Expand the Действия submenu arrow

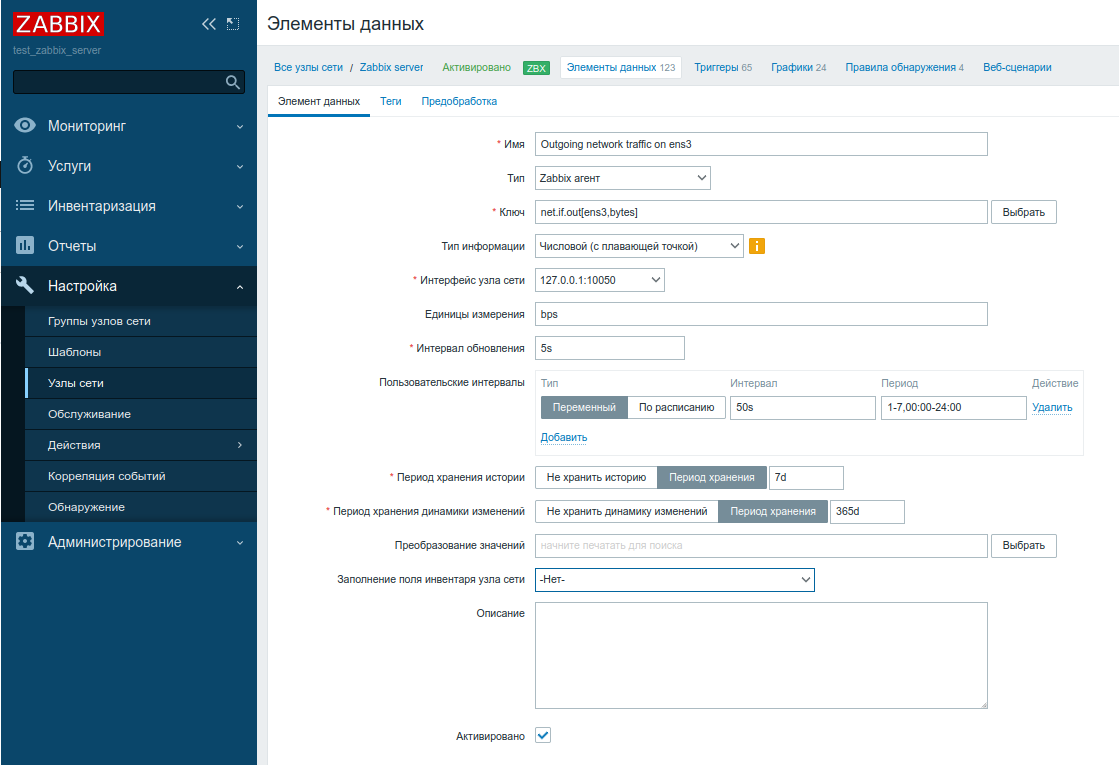coord(240,445)
